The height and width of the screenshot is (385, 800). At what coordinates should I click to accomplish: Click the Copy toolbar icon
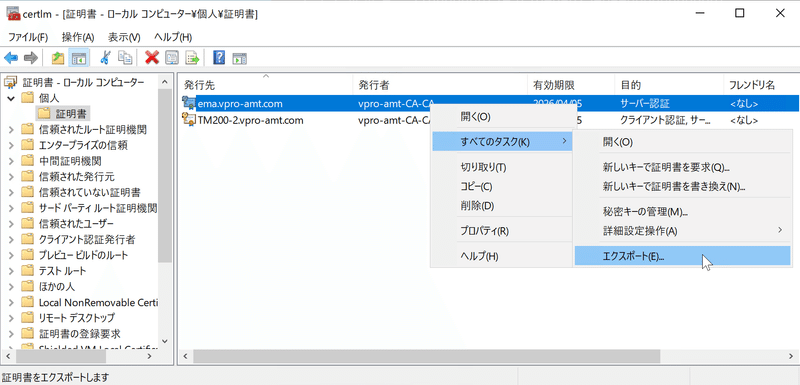pyautogui.click(x=125, y=58)
